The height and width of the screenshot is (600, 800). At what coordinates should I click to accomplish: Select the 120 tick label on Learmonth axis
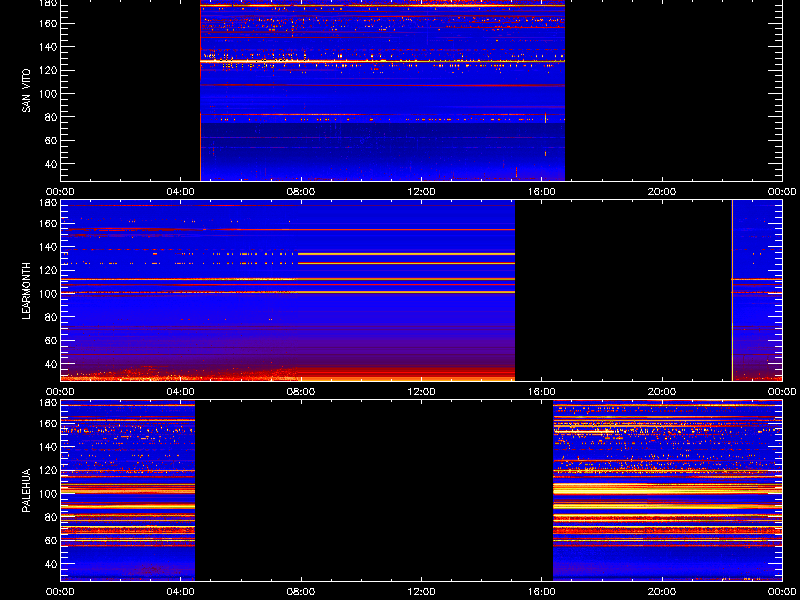(x=48, y=270)
